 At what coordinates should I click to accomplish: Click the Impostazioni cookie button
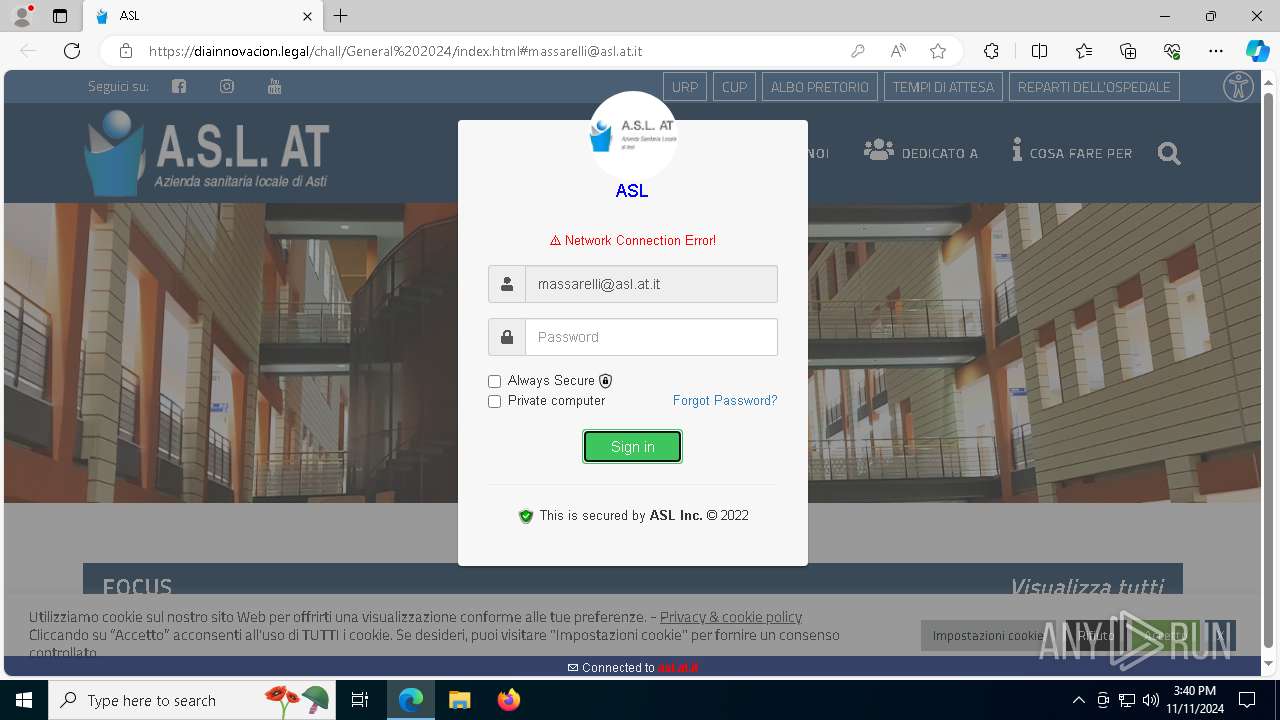tap(988, 635)
